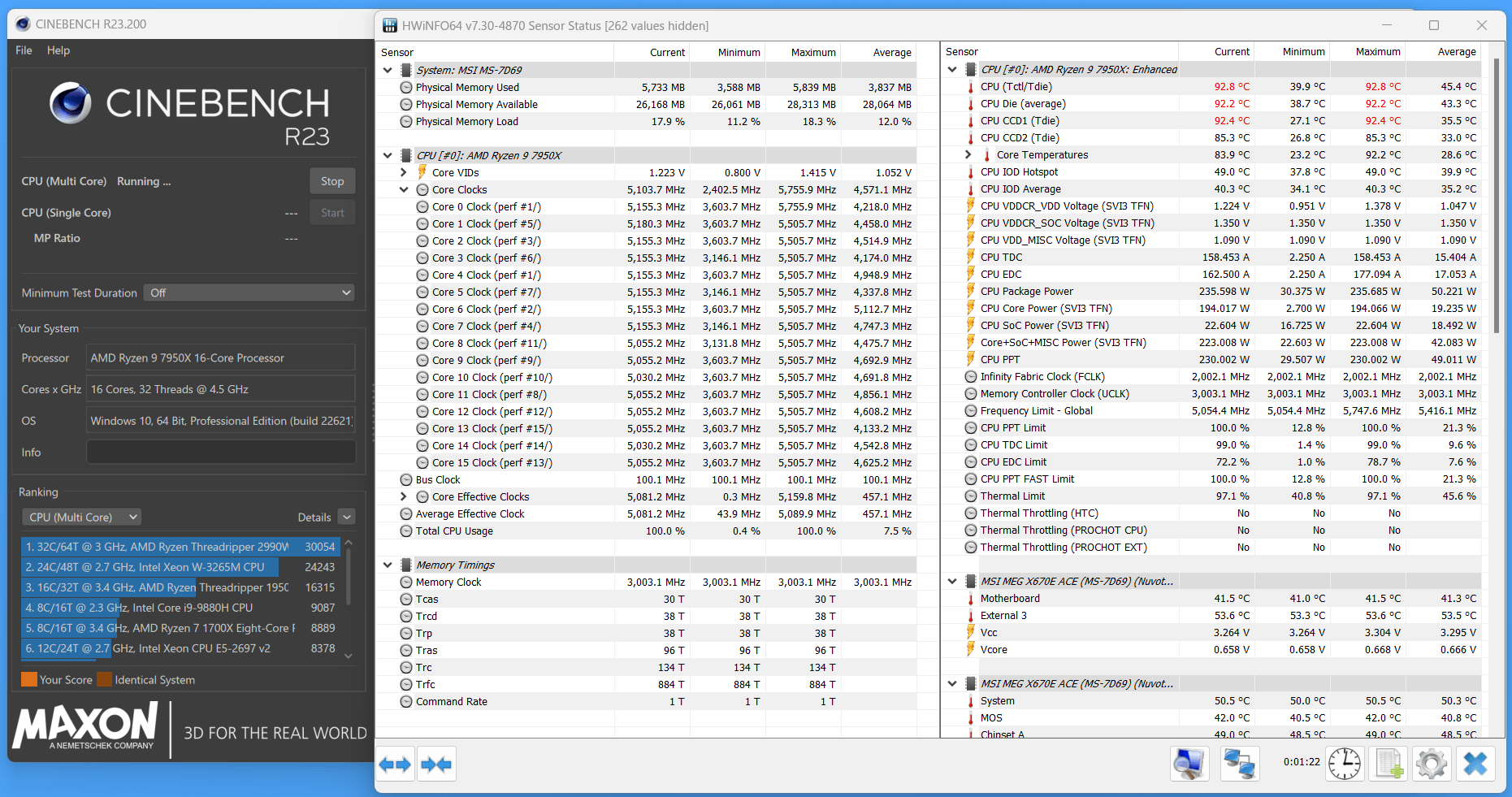The width and height of the screenshot is (1512, 797).
Task: Click the collapse panels arrows icon
Action: tap(436, 765)
